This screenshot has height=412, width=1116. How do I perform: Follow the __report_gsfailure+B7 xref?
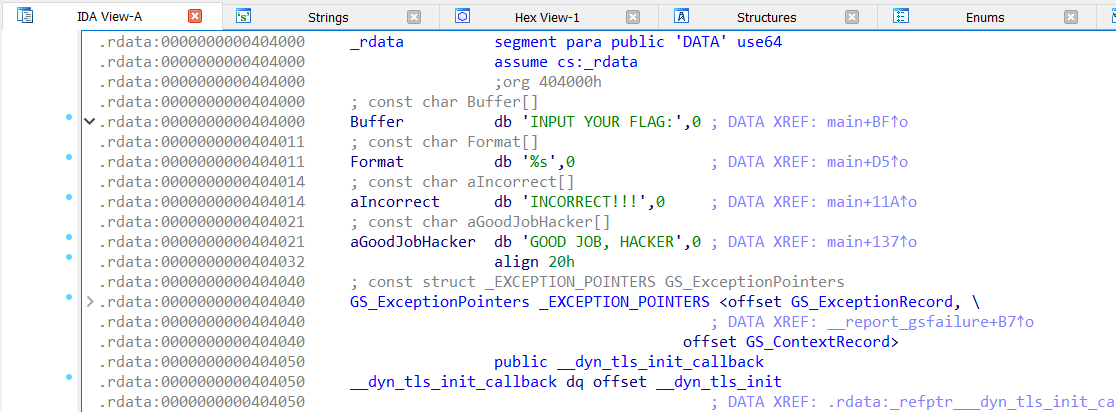pyautogui.click(x=930, y=322)
